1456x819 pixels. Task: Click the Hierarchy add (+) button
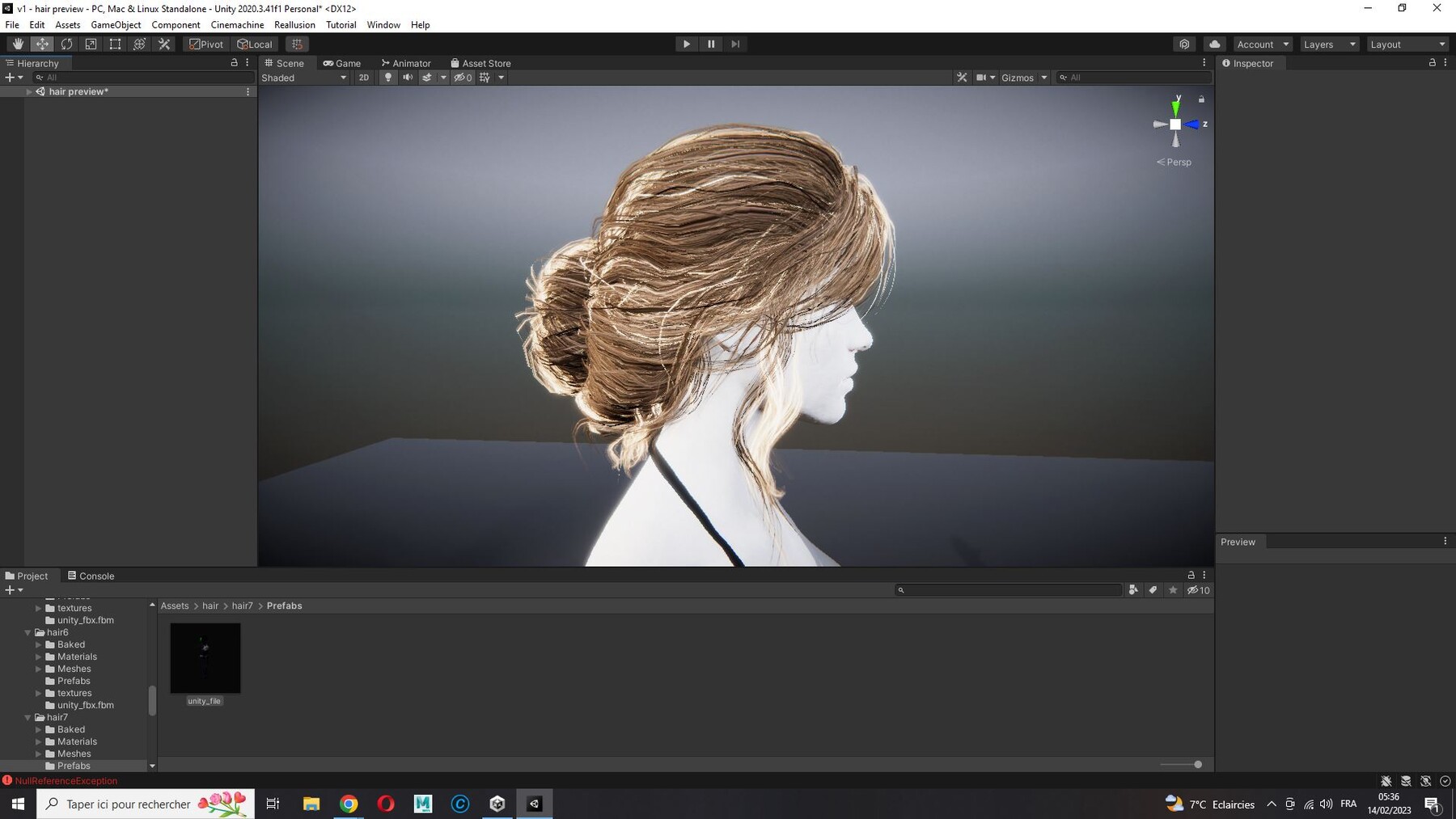coord(13,78)
